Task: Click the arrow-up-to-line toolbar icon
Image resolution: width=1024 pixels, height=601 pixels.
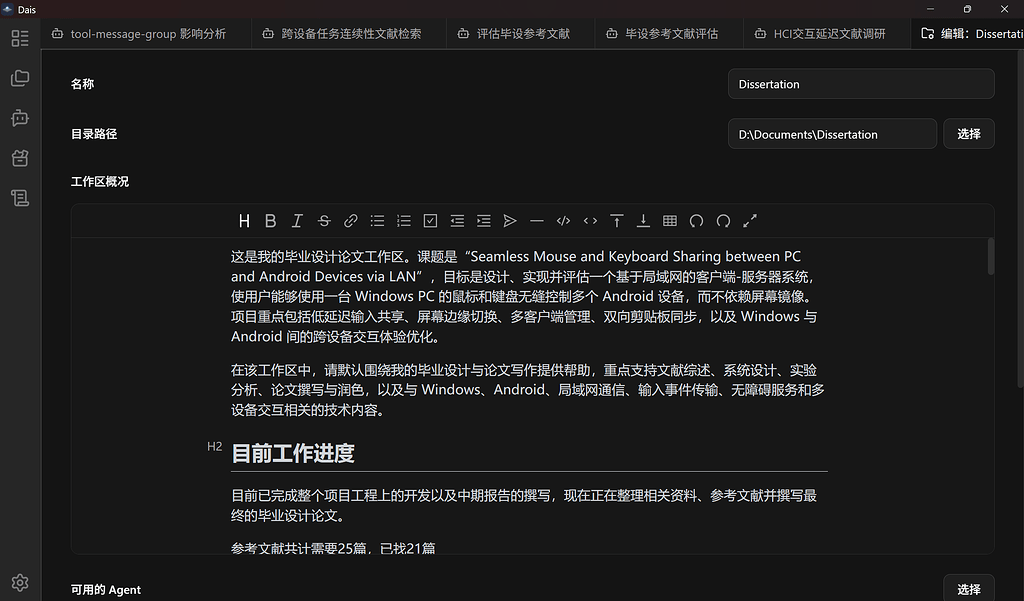Action: (x=616, y=221)
